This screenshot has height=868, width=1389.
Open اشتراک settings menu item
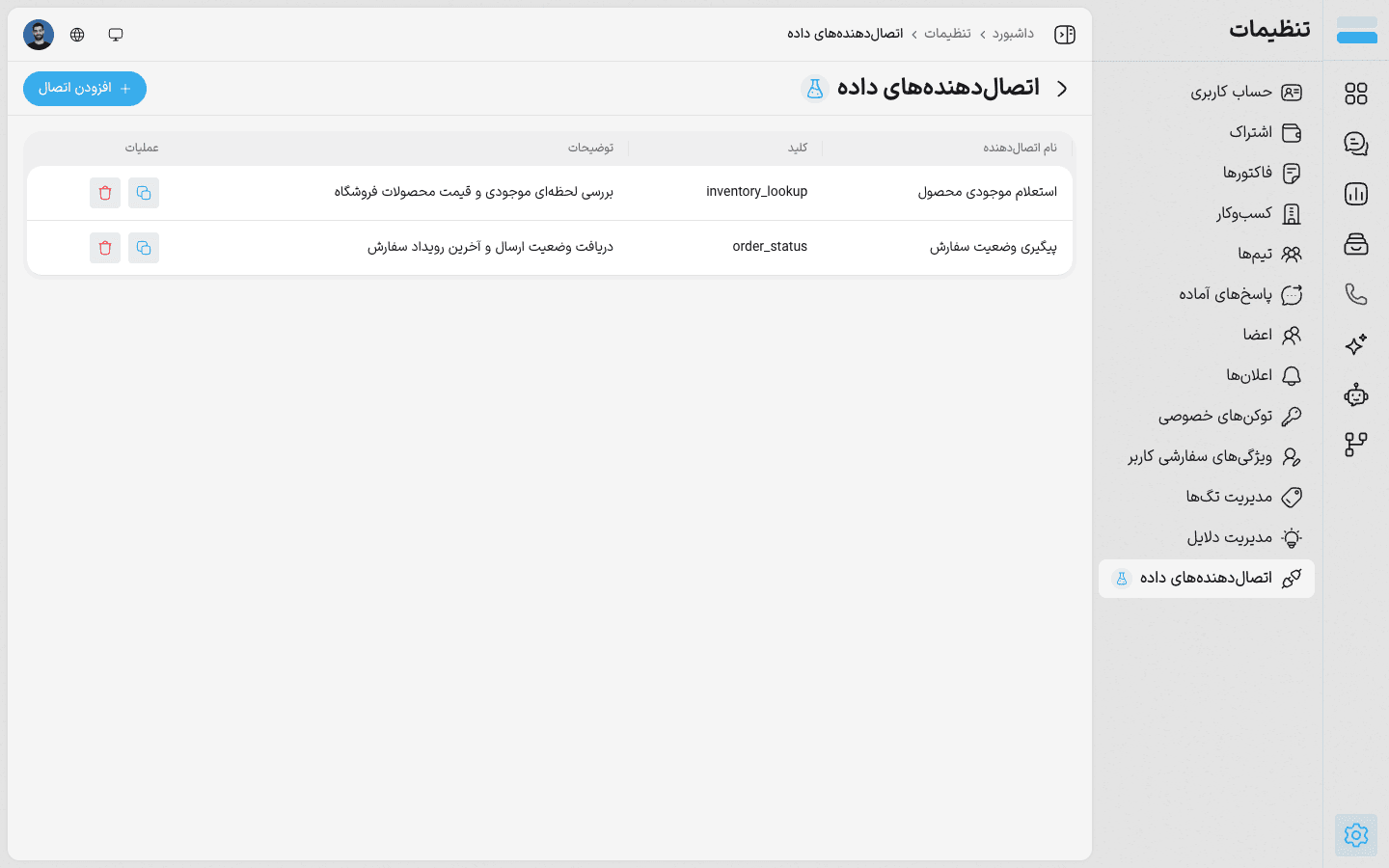[x=1207, y=132]
